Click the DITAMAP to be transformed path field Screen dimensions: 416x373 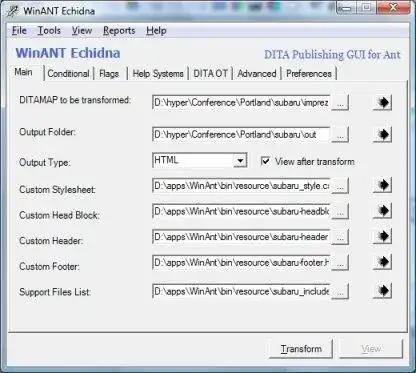(241, 103)
